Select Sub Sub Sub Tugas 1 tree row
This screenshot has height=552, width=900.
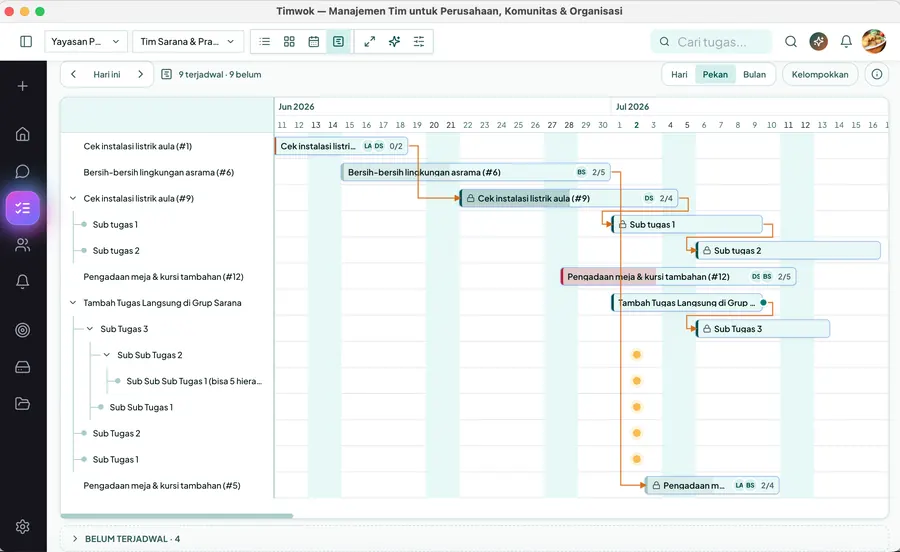coord(167,381)
